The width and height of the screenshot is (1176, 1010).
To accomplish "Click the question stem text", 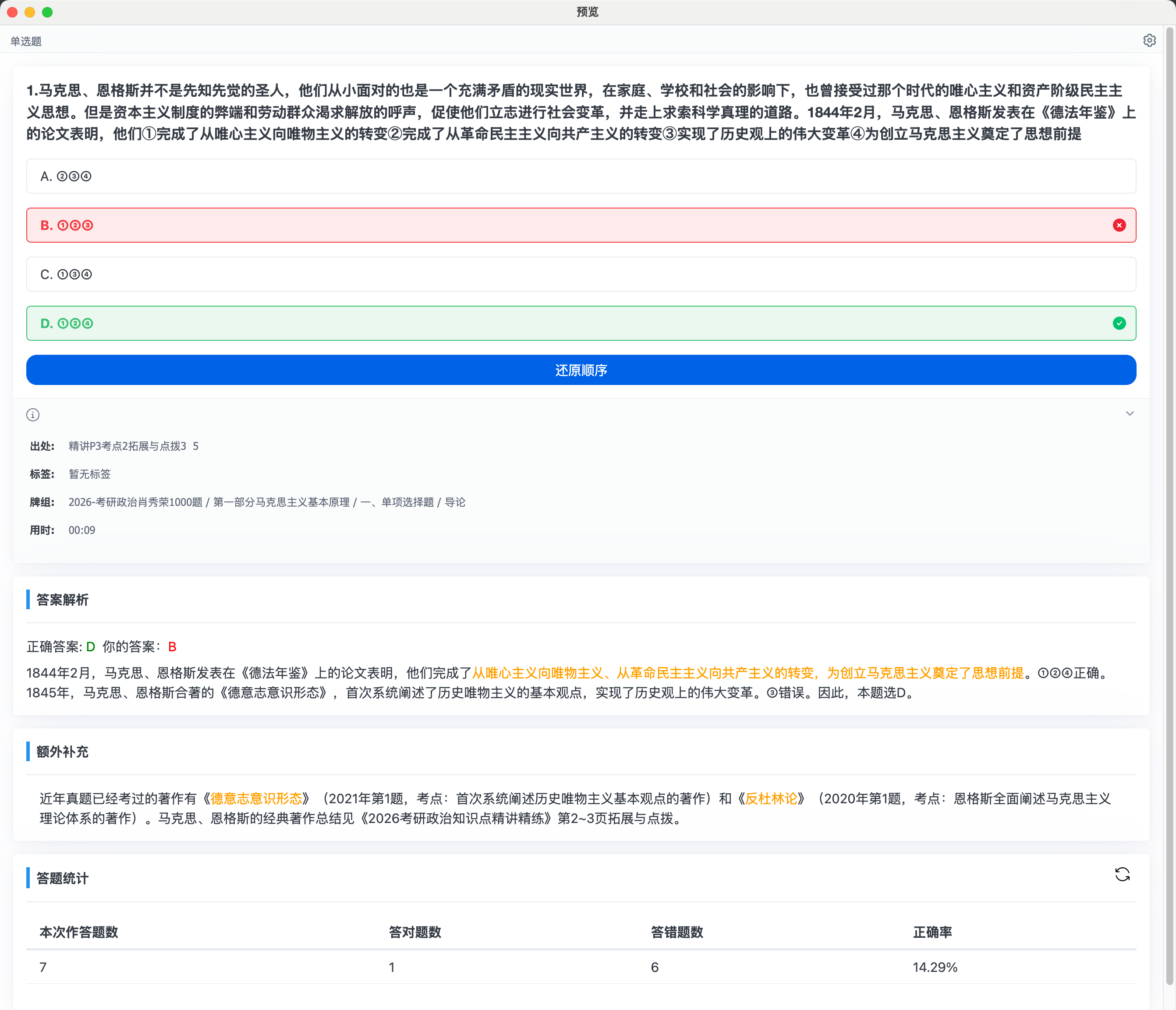I will click(x=581, y=113).
